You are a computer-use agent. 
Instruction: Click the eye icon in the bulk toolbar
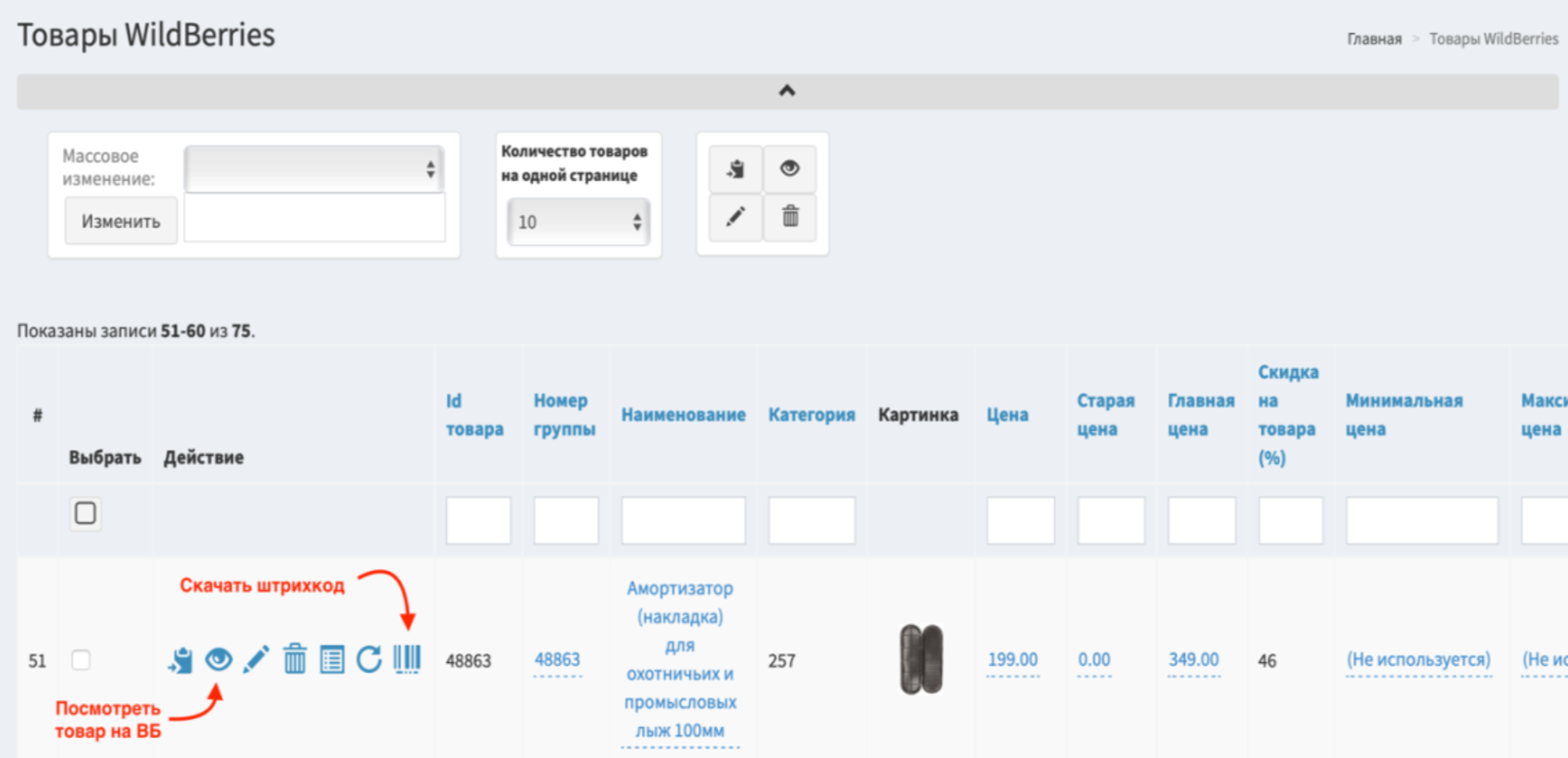click(x=790, y=169)
